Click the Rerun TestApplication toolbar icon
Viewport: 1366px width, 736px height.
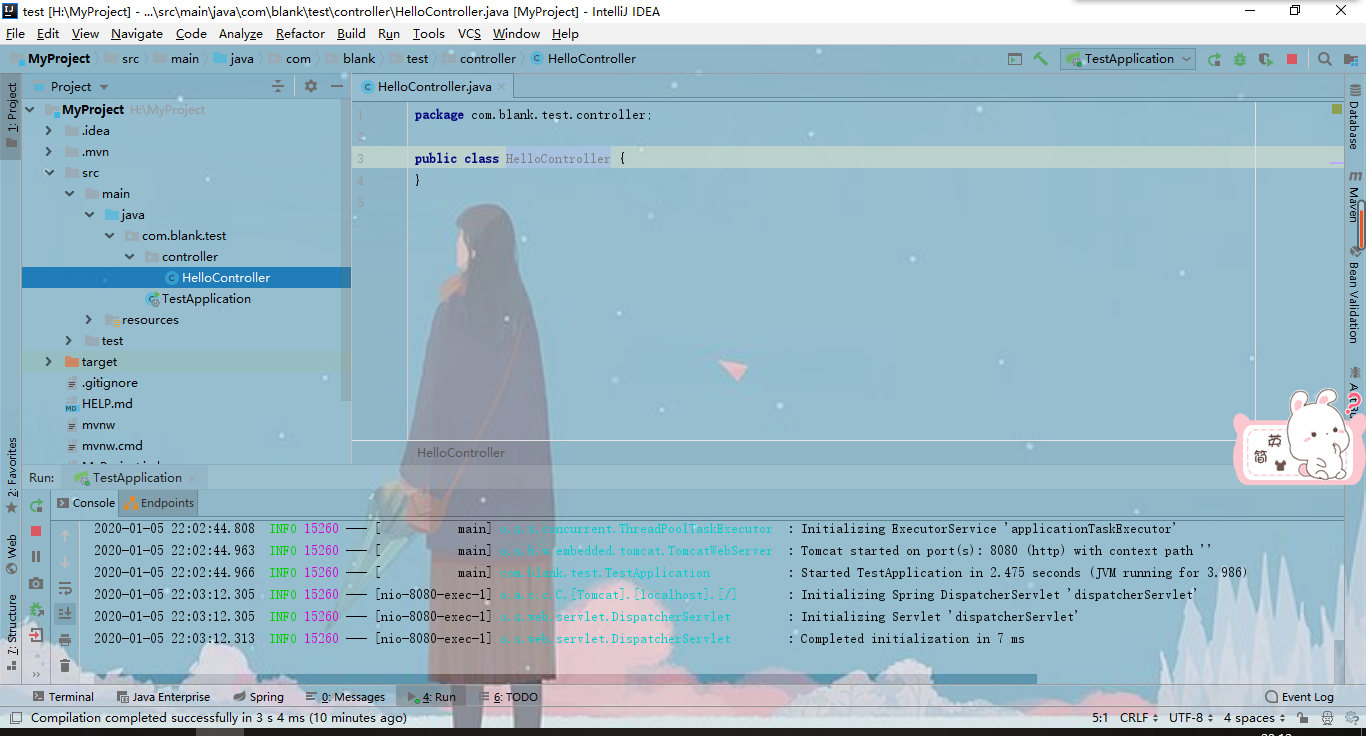(1214, 59)
